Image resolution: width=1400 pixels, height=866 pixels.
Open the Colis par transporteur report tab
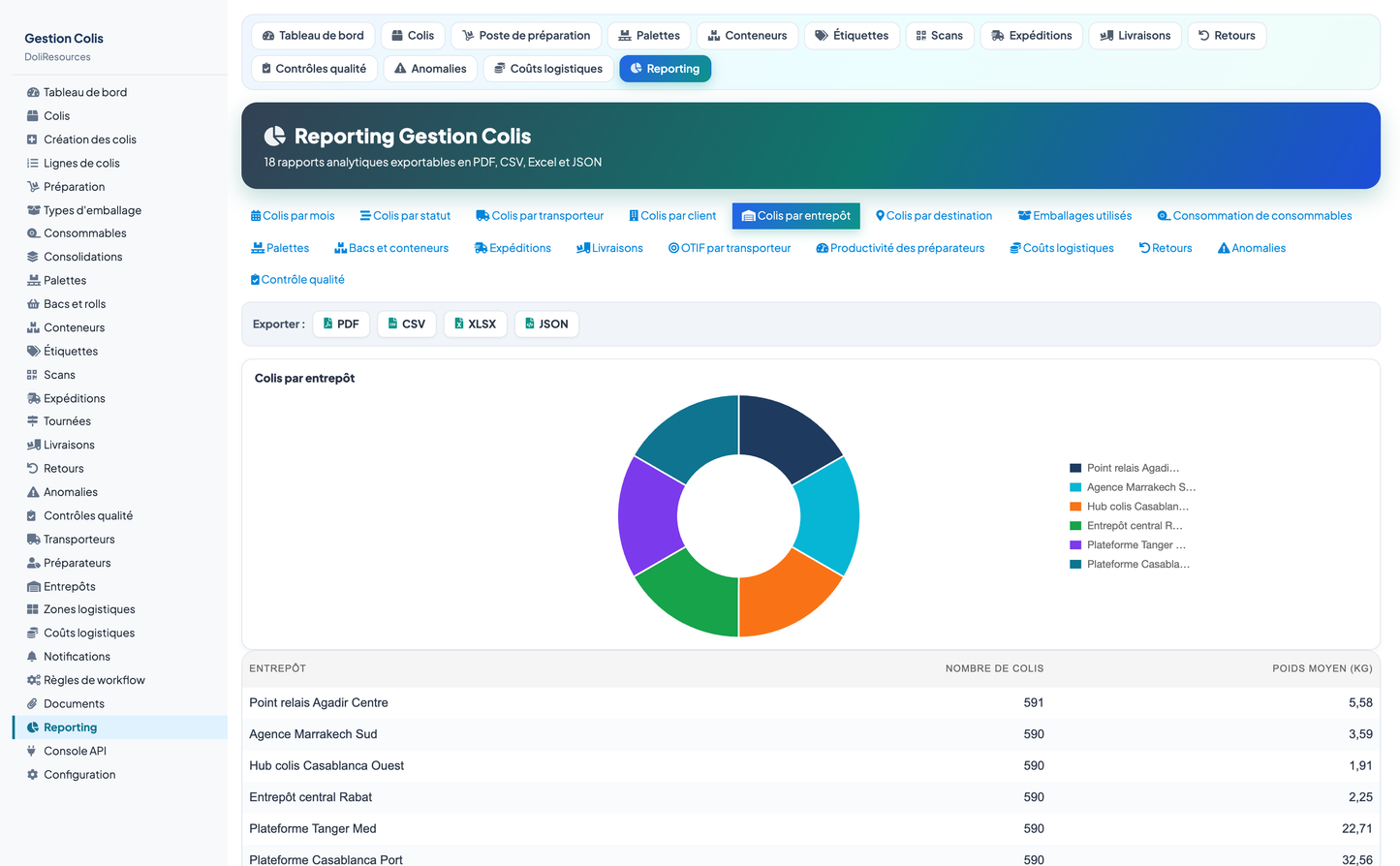click(540, 216)
